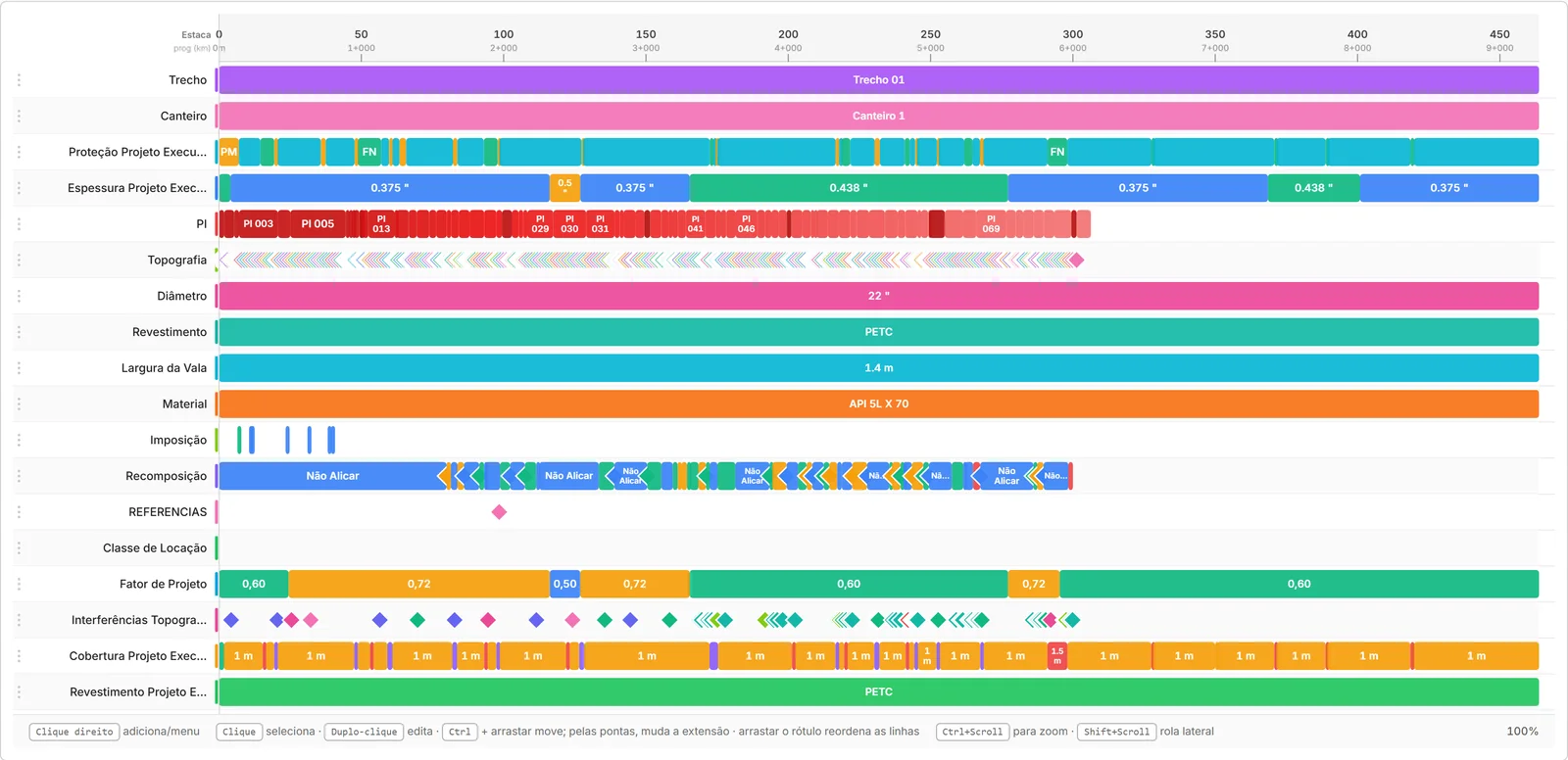Click the drag handle of the REFERENCIAS row
1568x760 pixels.
[19, 512]
